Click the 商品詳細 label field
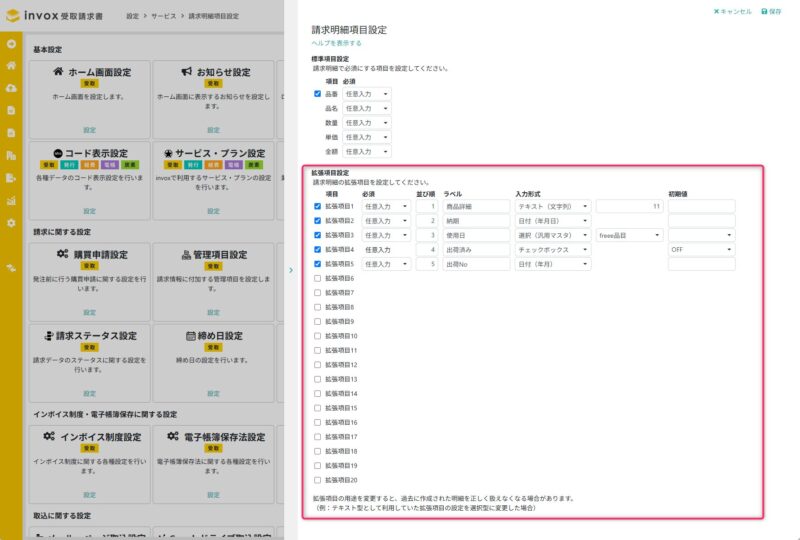Screen dimensions: 800x540 coord(477,206)
